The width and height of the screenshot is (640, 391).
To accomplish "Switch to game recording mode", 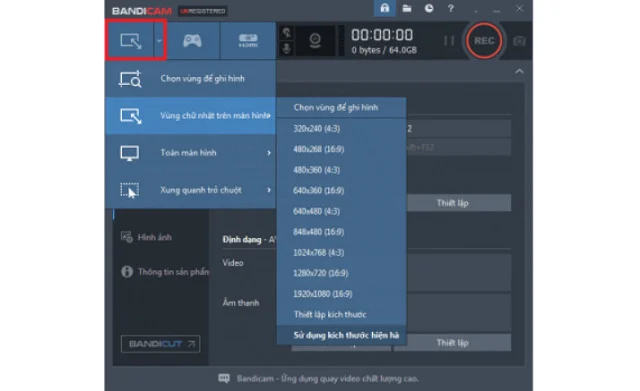I will pyautogui.click(x=192, y=41).
